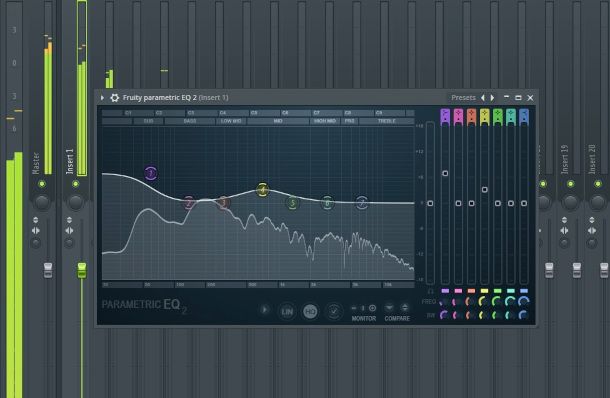Click the Master polarity invert icon

click(x=35, y=220)
